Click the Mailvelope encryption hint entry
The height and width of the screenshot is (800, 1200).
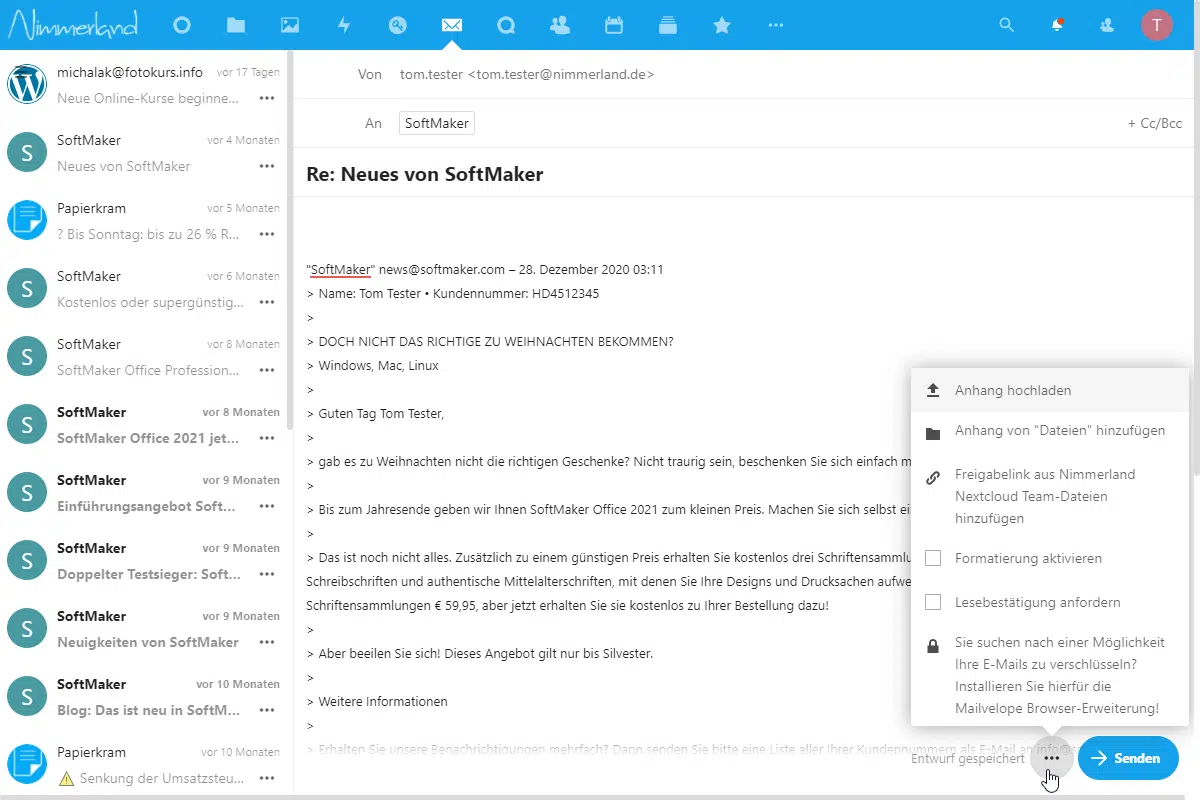[1050, 675]
